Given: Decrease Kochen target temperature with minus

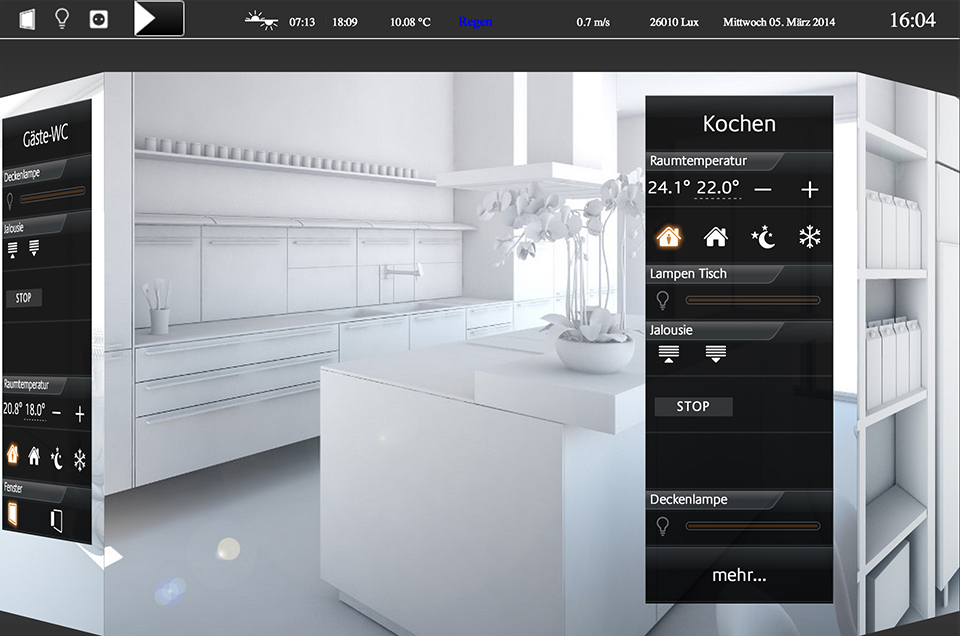Looking at the screenshot, I should pos(763,189).
